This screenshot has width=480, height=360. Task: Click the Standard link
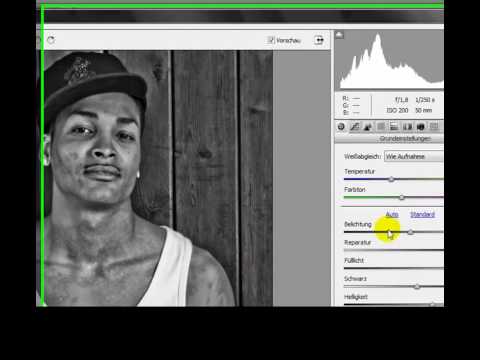click(422, 214)
